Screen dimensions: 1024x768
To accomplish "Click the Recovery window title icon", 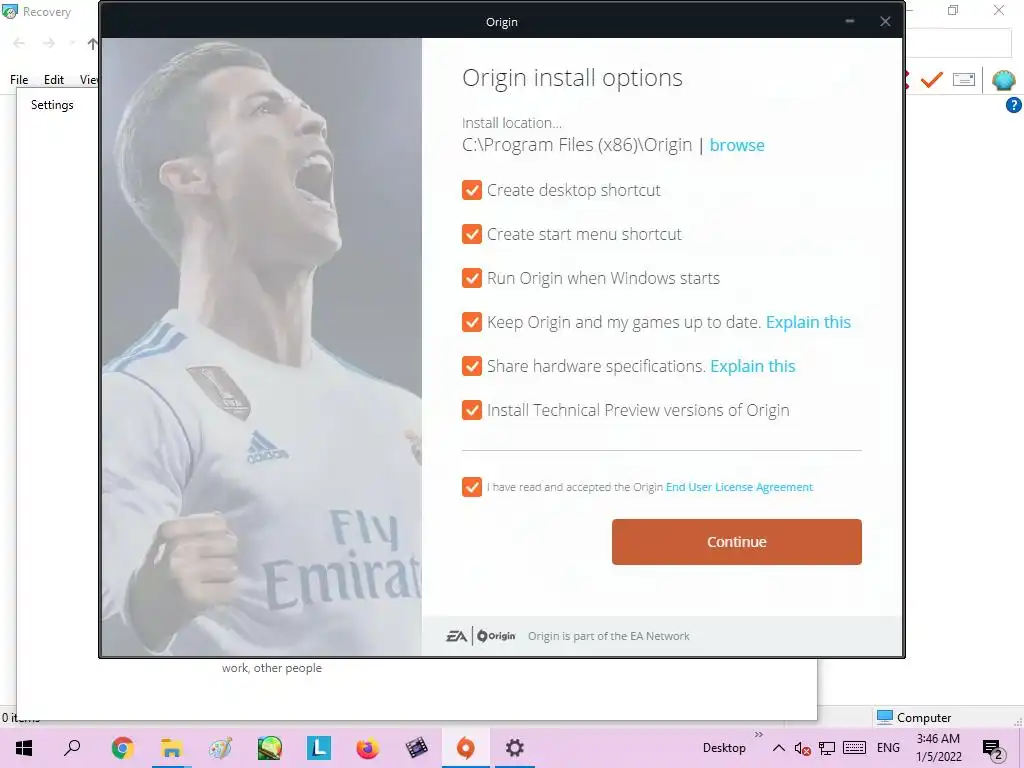I will [x=9, y=12].
